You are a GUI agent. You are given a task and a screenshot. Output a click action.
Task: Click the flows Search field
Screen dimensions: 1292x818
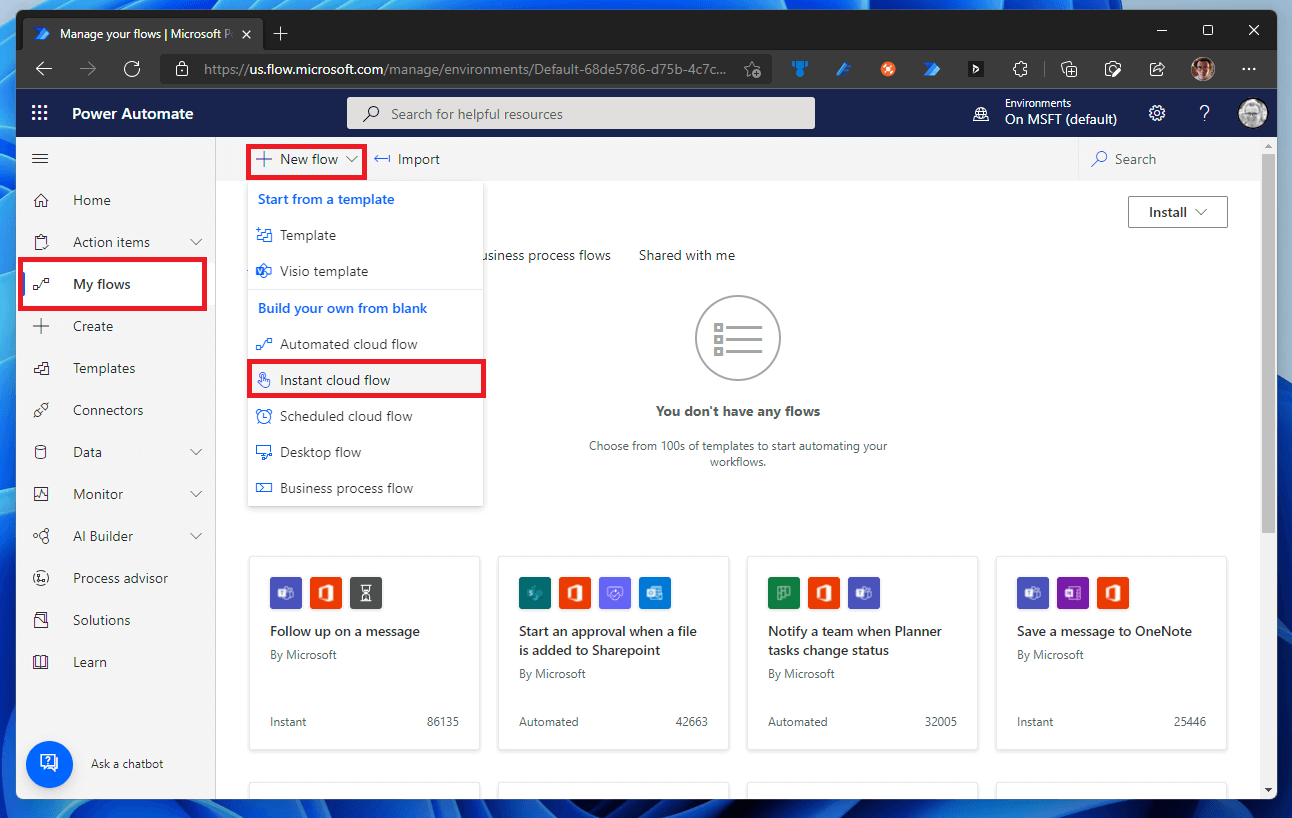click(x=1169, y=159)
